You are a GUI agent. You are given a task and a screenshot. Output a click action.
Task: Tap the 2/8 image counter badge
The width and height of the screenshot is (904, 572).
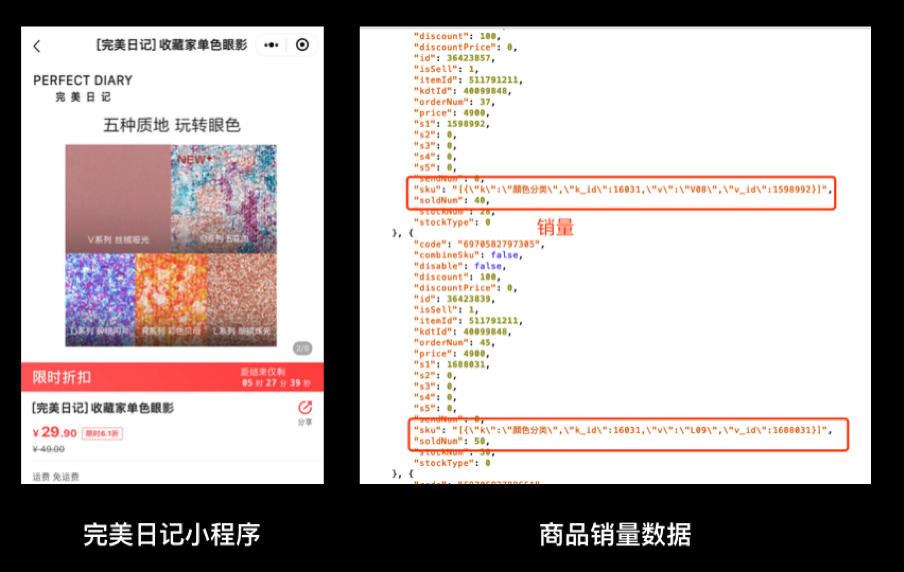tap(303, 348)
